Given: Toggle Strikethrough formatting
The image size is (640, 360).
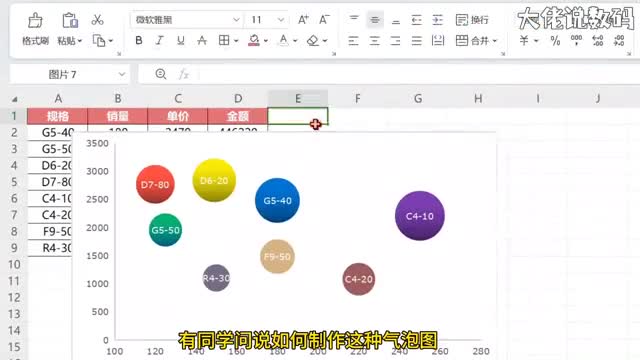Looking at the screenshot, I should [x=202, y=40].
